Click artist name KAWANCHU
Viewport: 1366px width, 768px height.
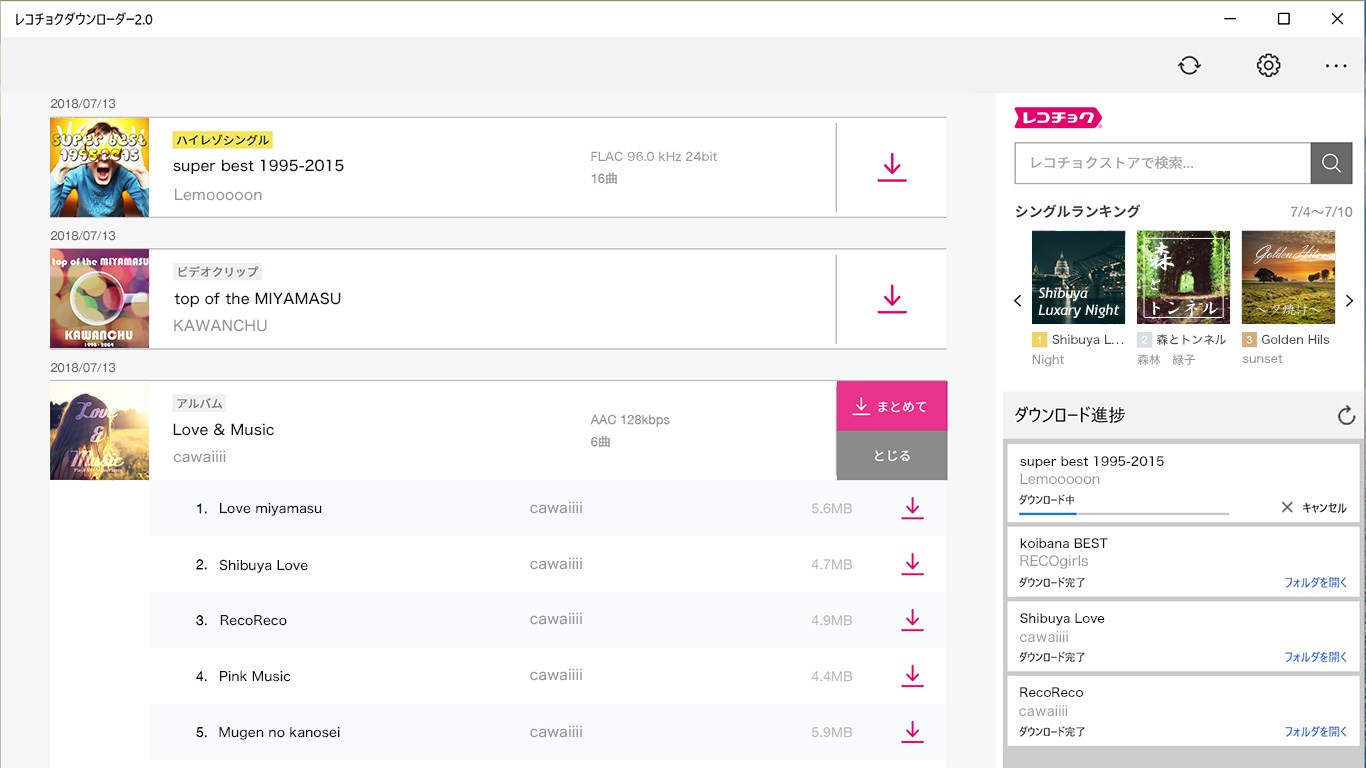pyautogui.click(x=220, y=326)
